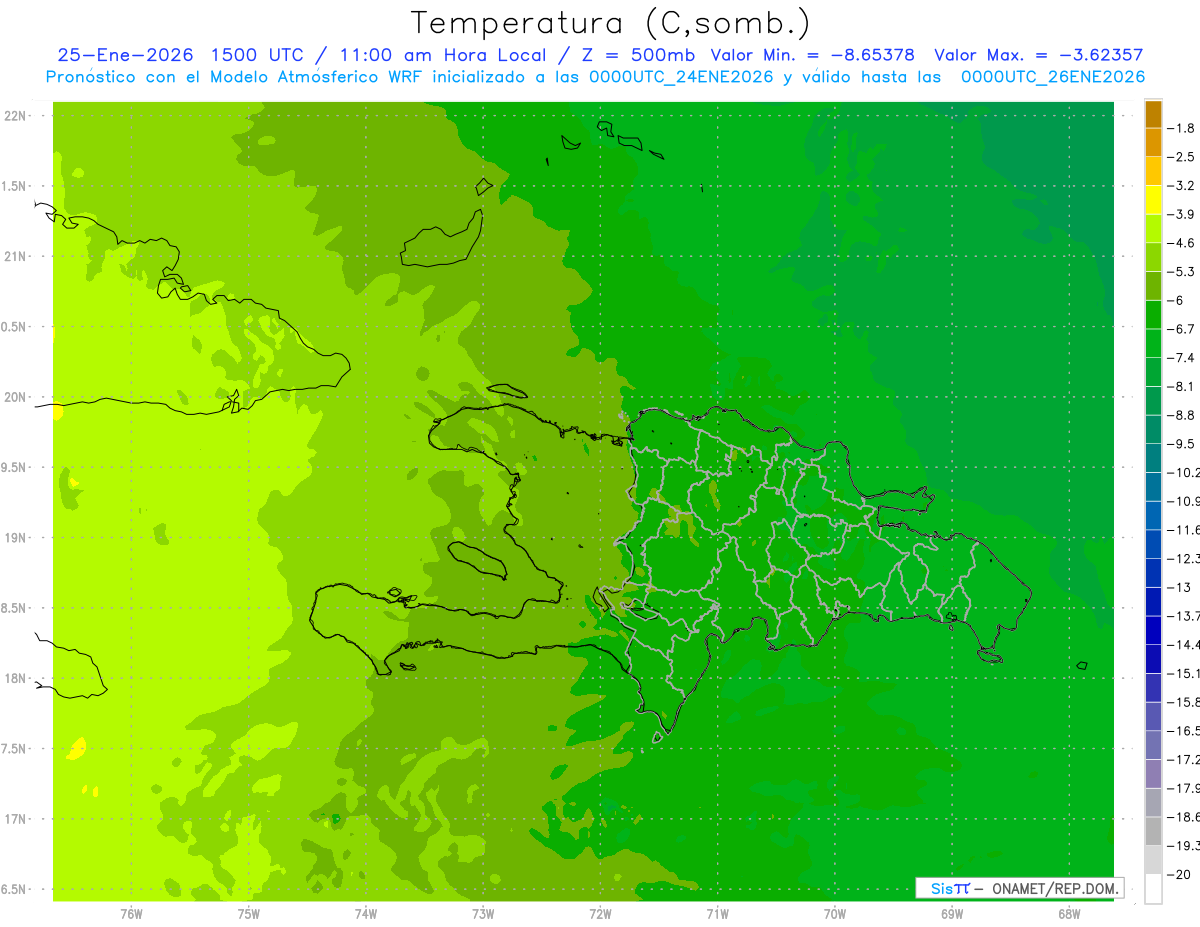1200x927 pixels.
Task: Click the '-6' color scale value
Action: (1177, 300)
